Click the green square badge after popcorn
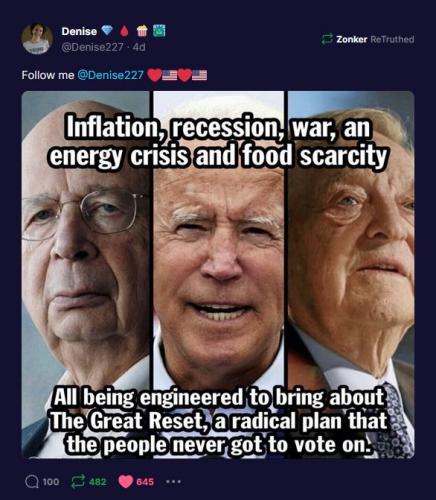The height and width of the screenshot is (500, 436). click(159, 30)
